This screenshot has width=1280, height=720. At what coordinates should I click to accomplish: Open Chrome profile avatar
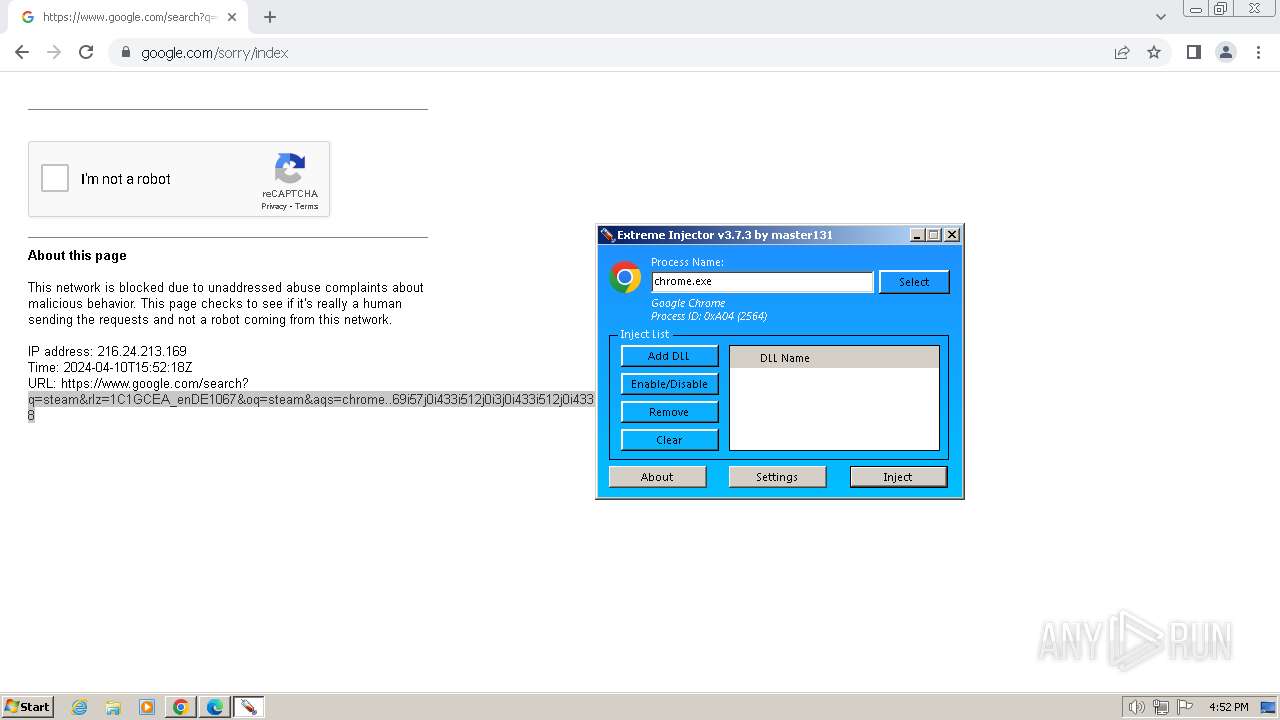coord(1226,52)
